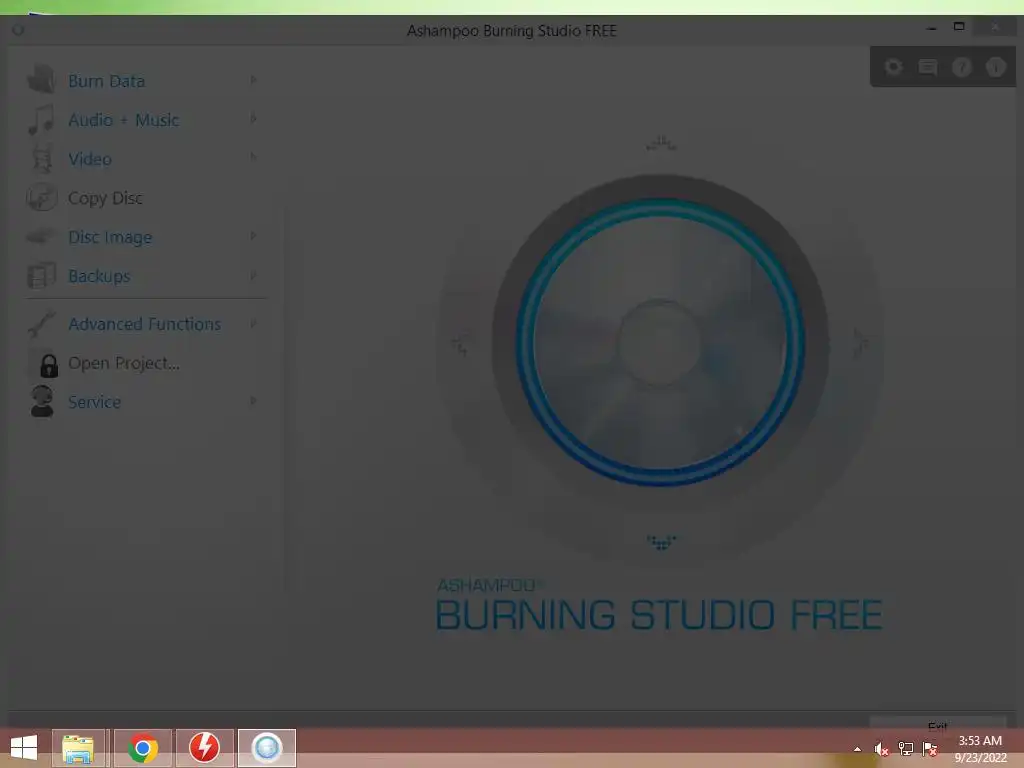
Task: Click the Service headset person icon
Action: tap(42, 401)
